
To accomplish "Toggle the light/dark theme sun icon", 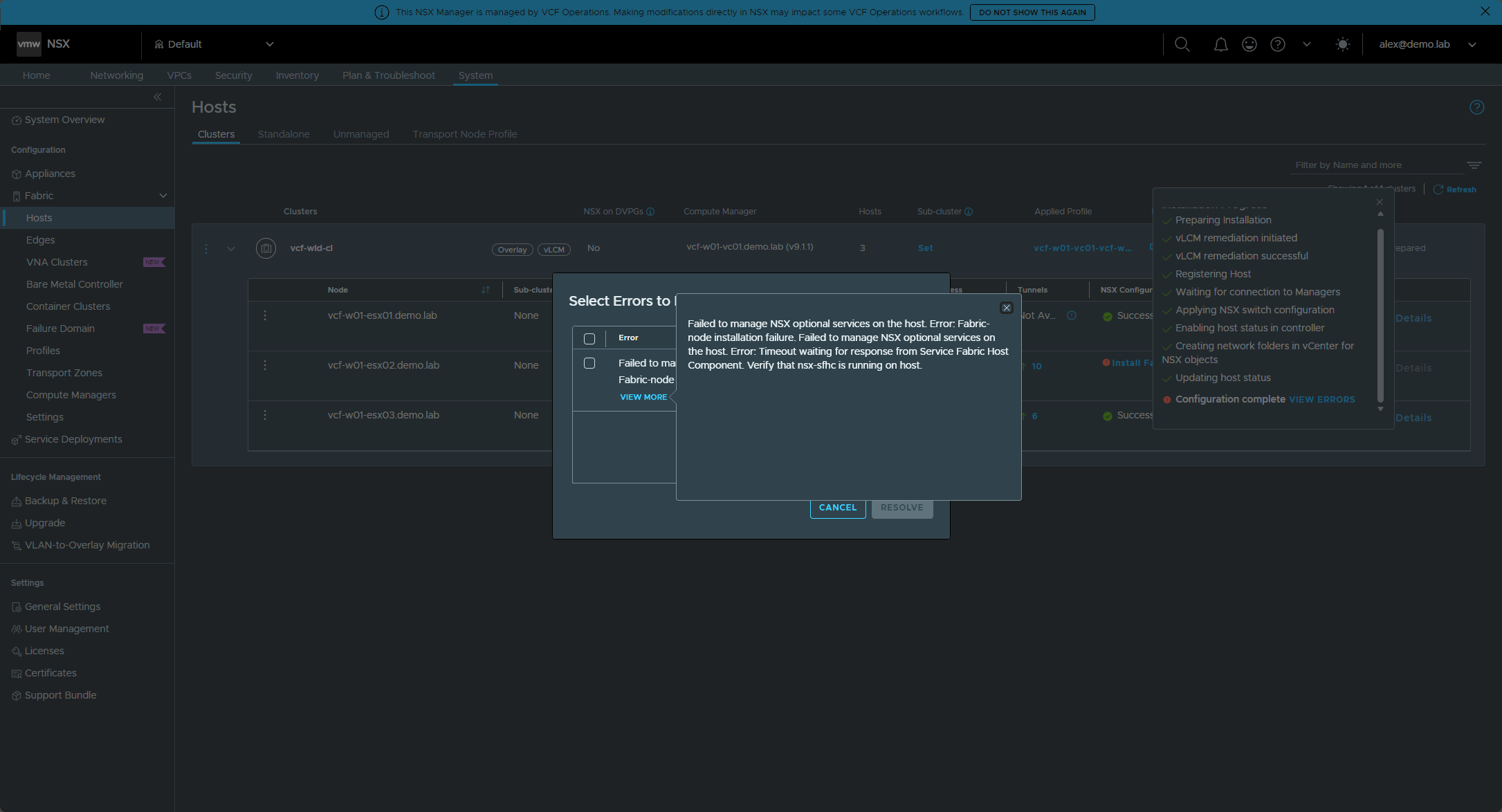I will 1343,44.
